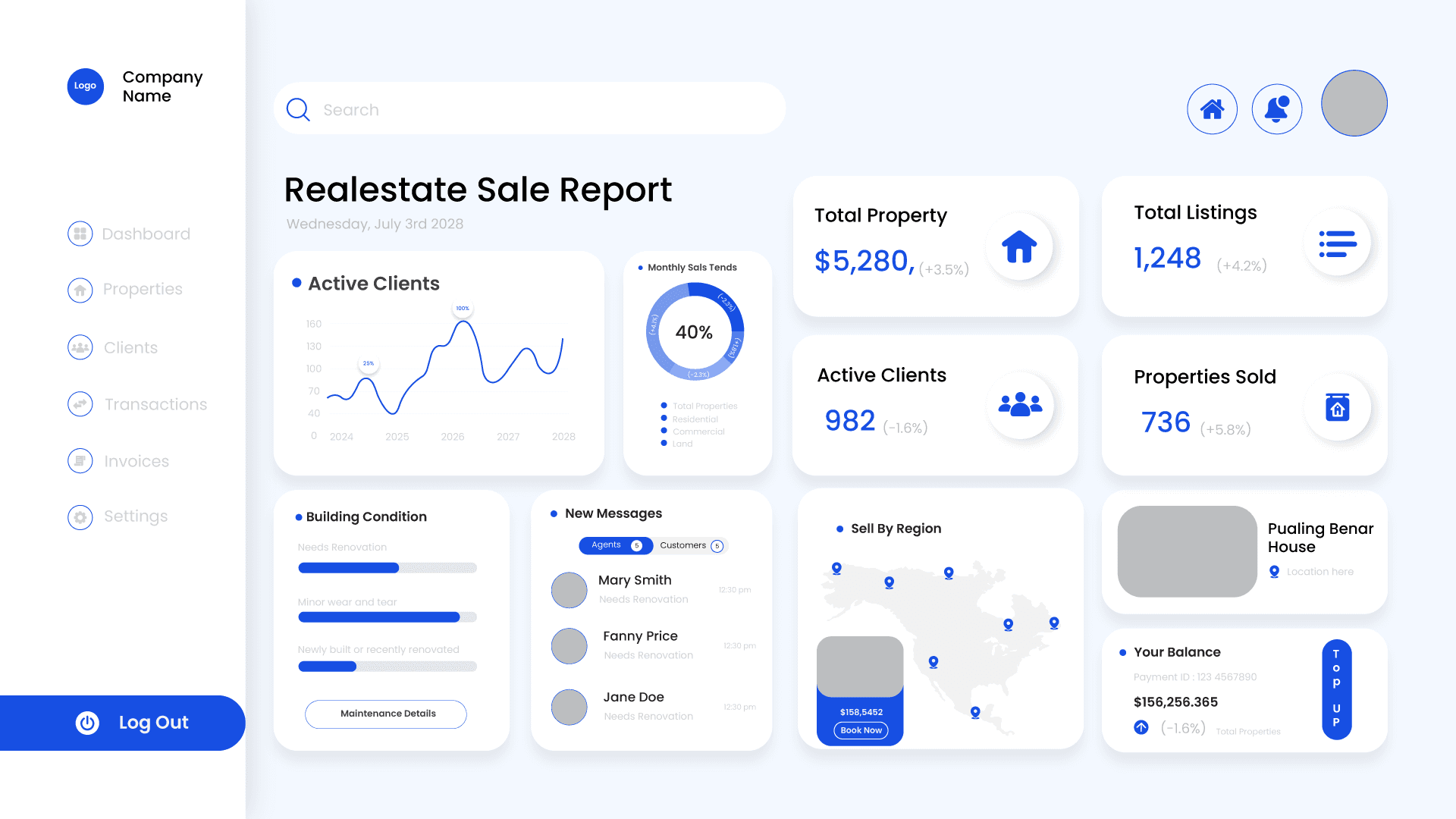Screen dimensions: 1456x819
Task: Click the Active Clients people icon
Action: point(1020,404)
